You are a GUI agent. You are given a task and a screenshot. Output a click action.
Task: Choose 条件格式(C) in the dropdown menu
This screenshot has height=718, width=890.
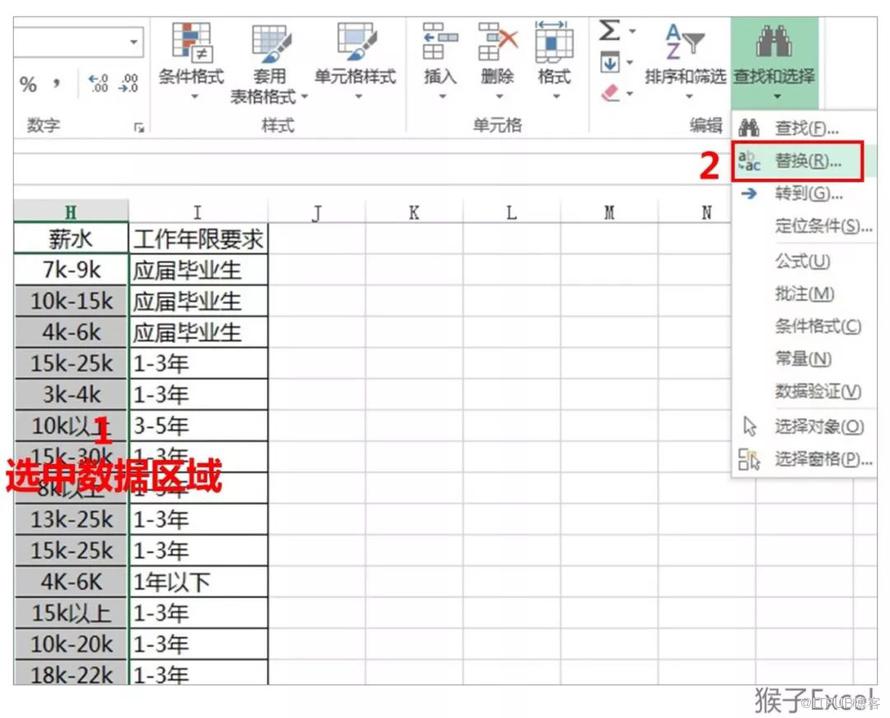point(803,326)
